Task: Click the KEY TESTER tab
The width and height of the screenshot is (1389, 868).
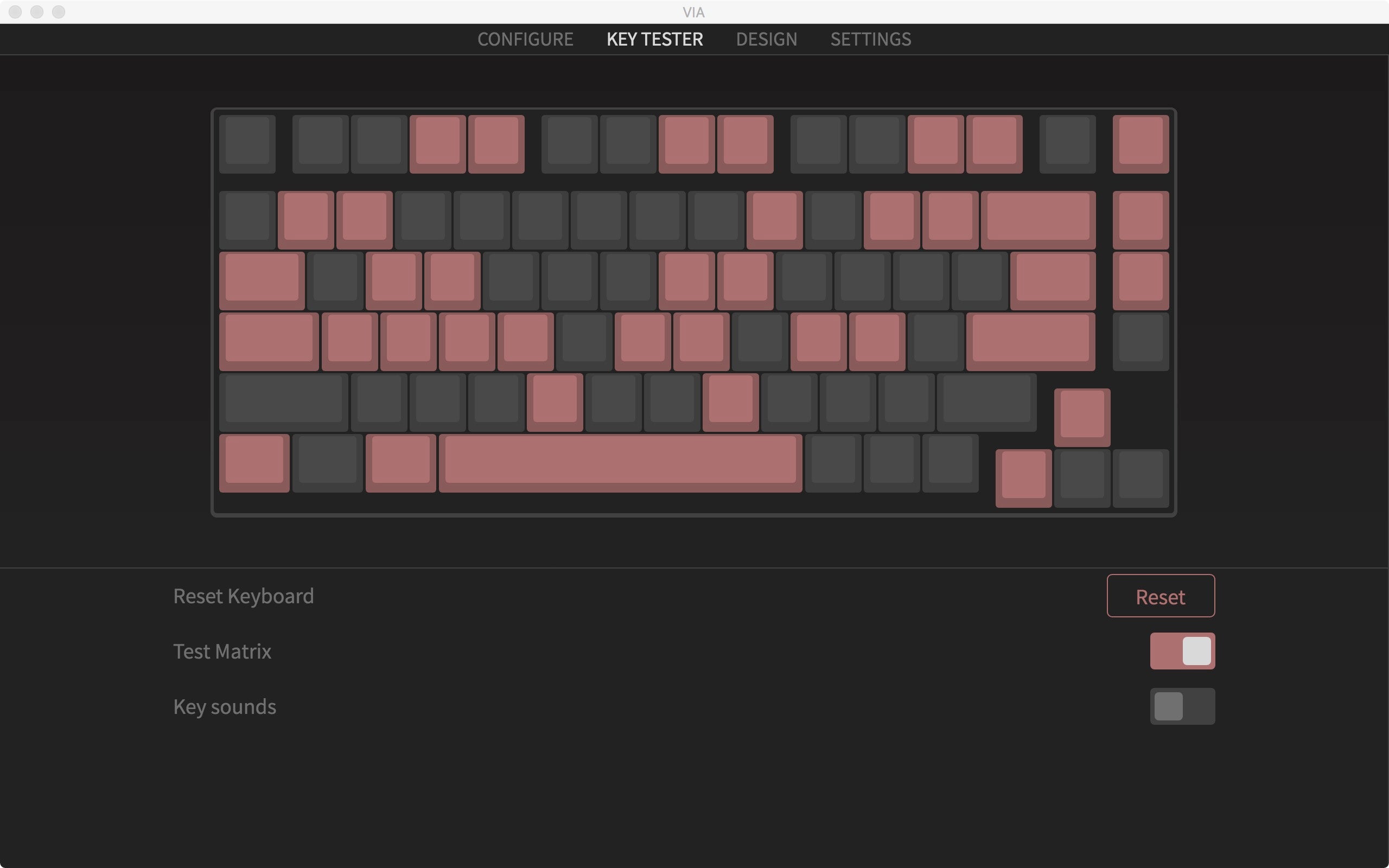Action: (655, 38)
